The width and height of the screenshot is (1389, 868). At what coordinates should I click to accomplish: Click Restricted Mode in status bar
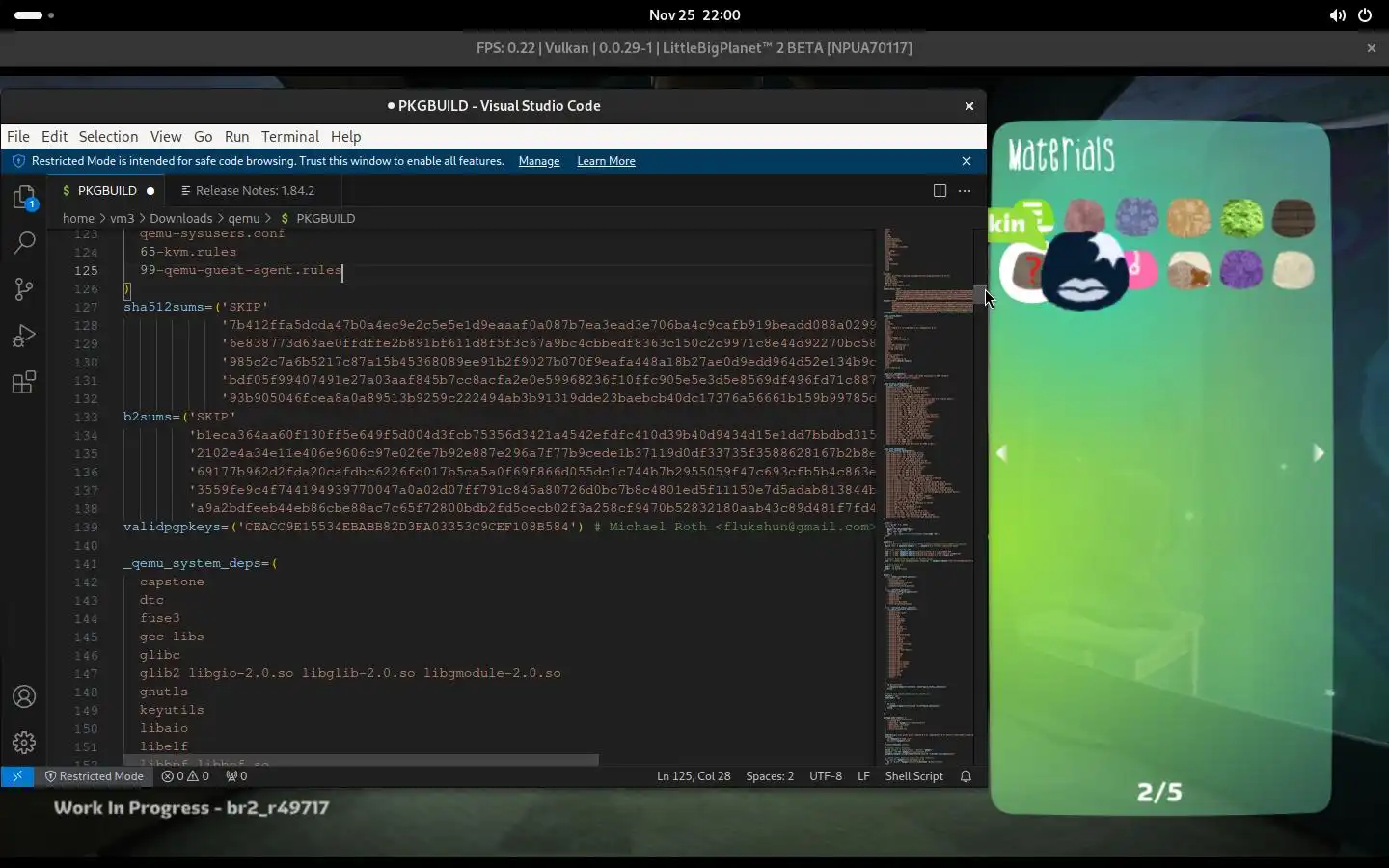tap(94, 776)
